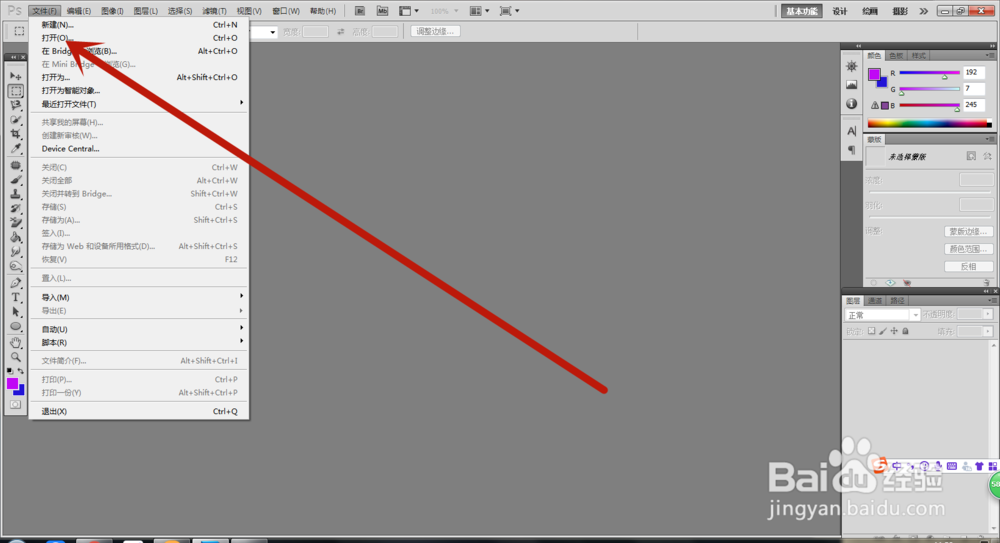Image resolution: width=1000 pixels, height=543 pixels.
Task: Select the Eraser tool
Action: coord(15,223)
